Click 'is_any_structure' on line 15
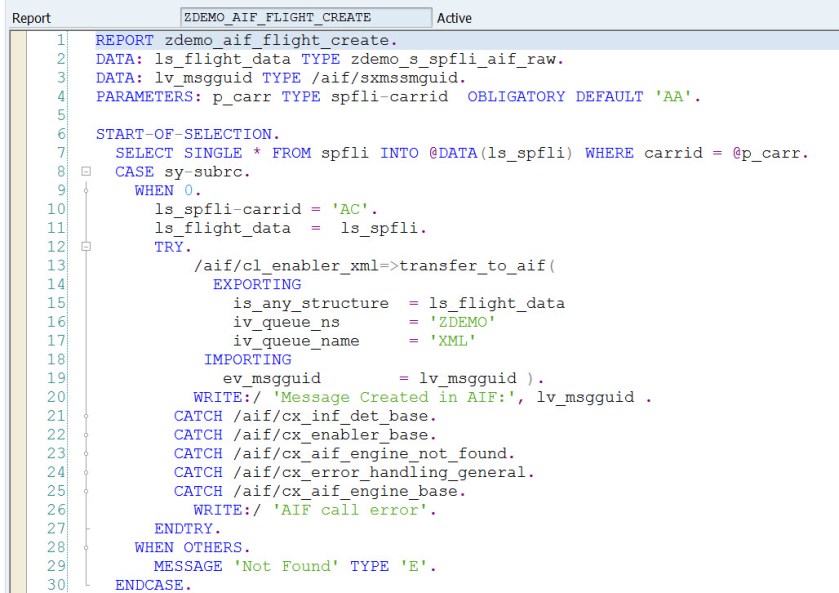839x593 pixels. coord(311,303)
